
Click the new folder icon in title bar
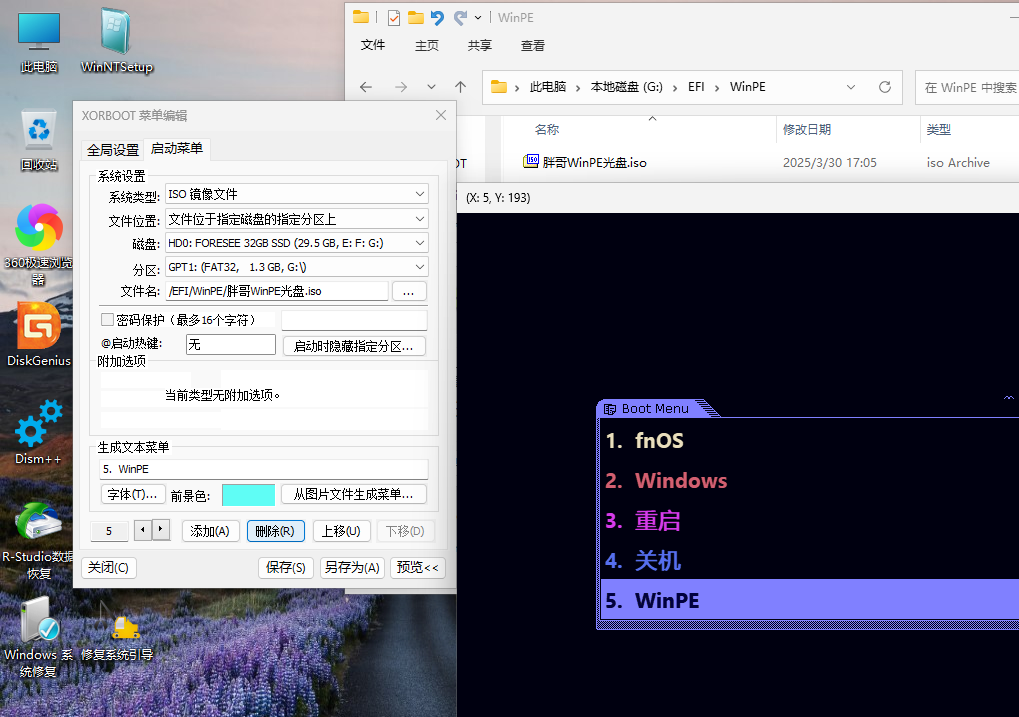(x=416, y=18)
